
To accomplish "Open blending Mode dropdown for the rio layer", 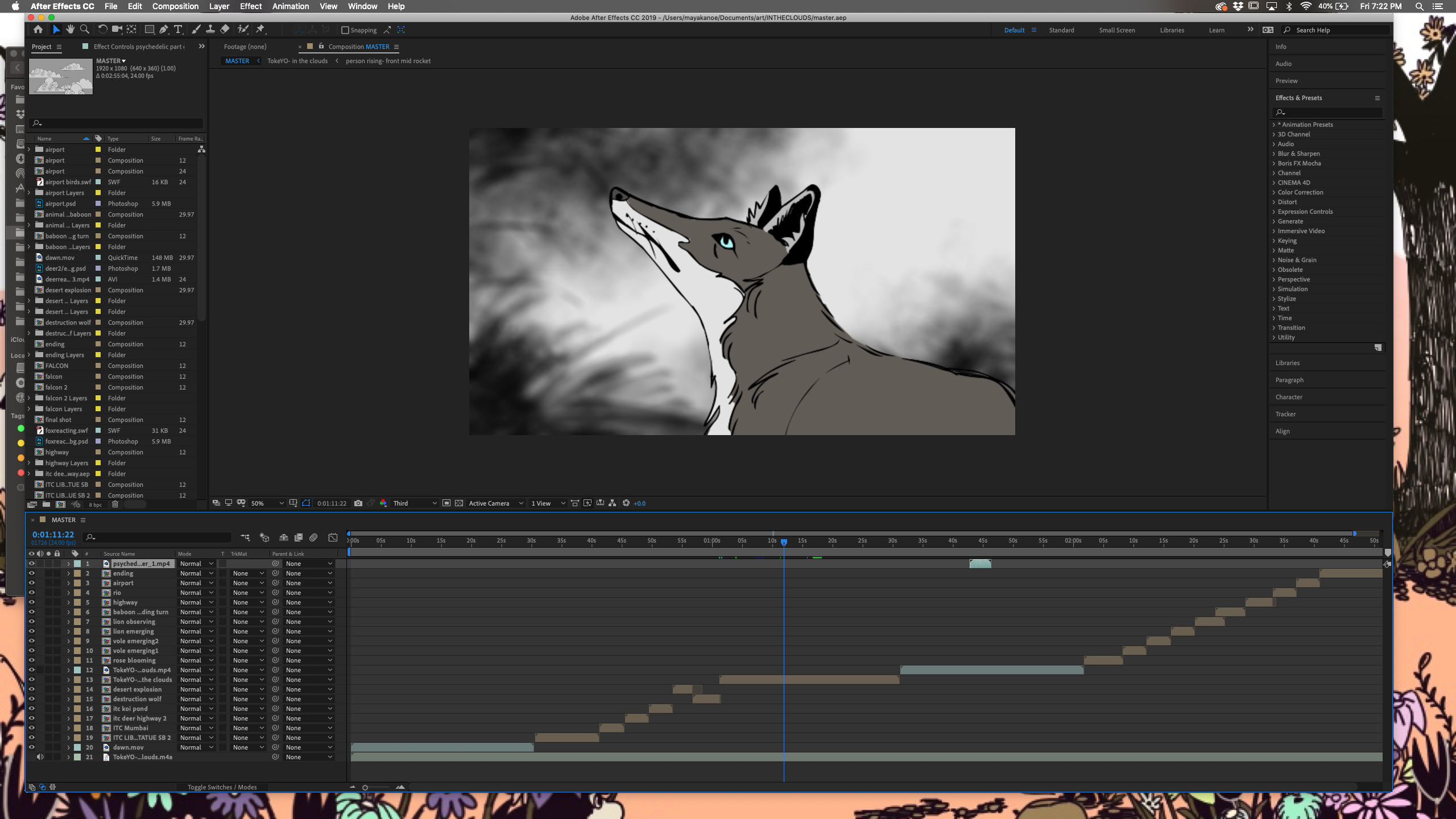I will tap(196, 593).
